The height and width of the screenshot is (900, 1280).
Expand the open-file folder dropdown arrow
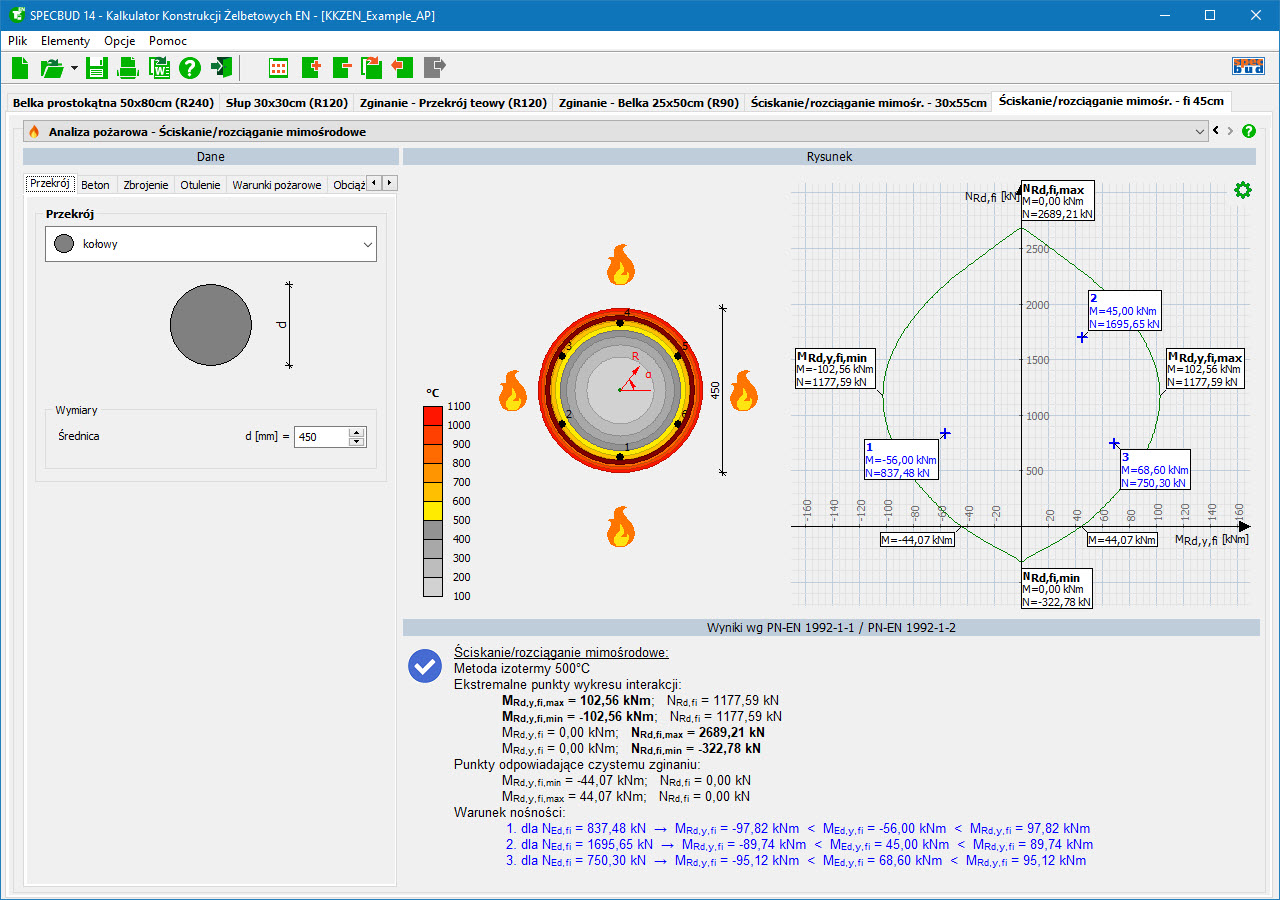[x=74, y=68]
